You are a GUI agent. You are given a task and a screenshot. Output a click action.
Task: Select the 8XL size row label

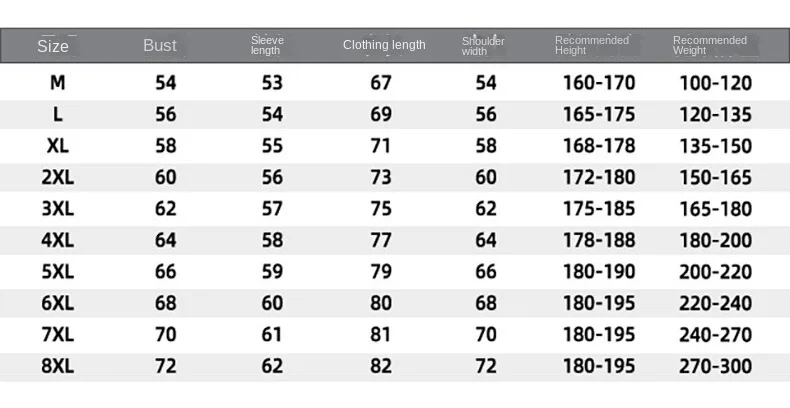click(57, 367)
